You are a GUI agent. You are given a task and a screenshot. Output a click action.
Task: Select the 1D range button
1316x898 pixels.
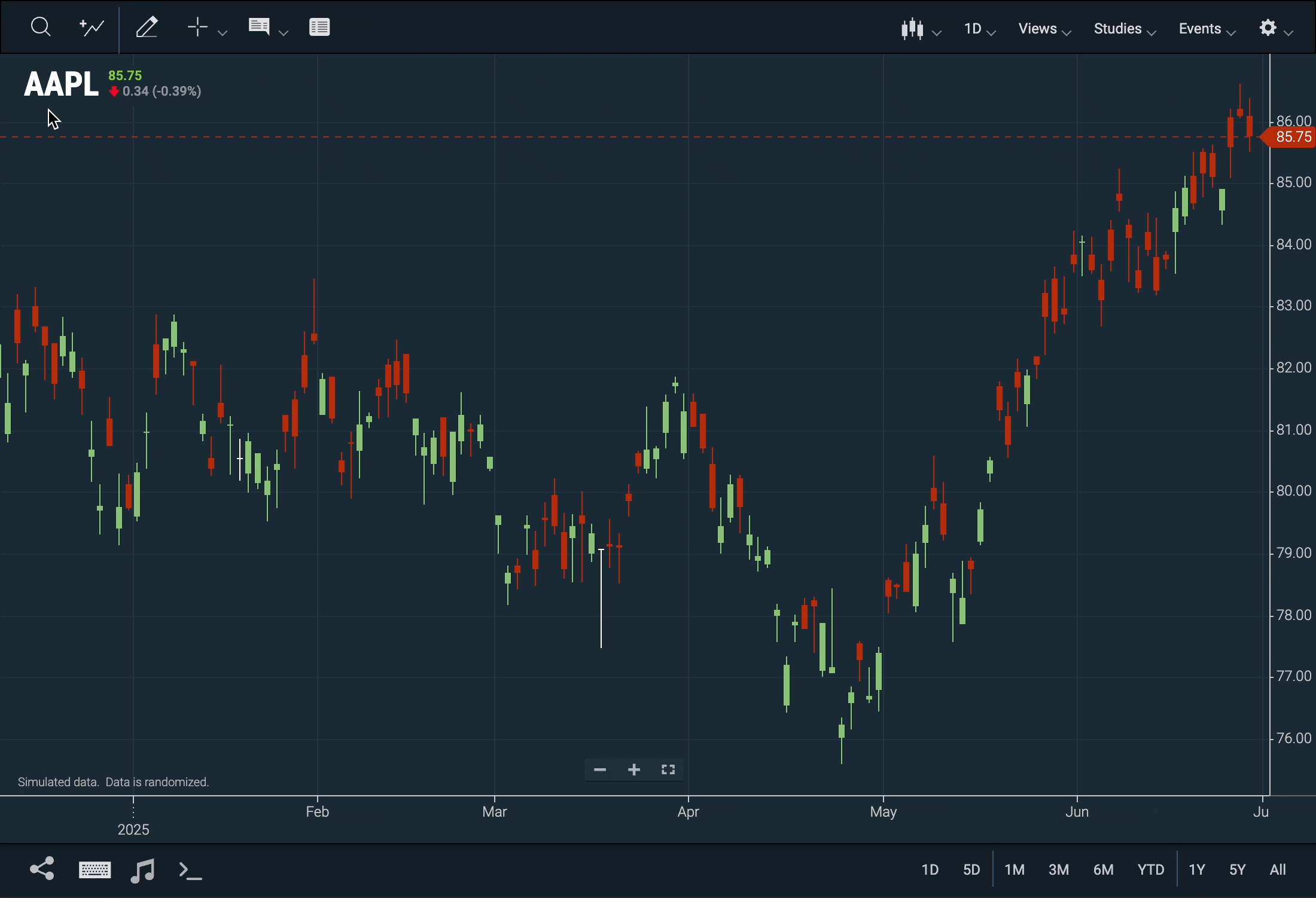pyautogui.click(x=931, y=870)
